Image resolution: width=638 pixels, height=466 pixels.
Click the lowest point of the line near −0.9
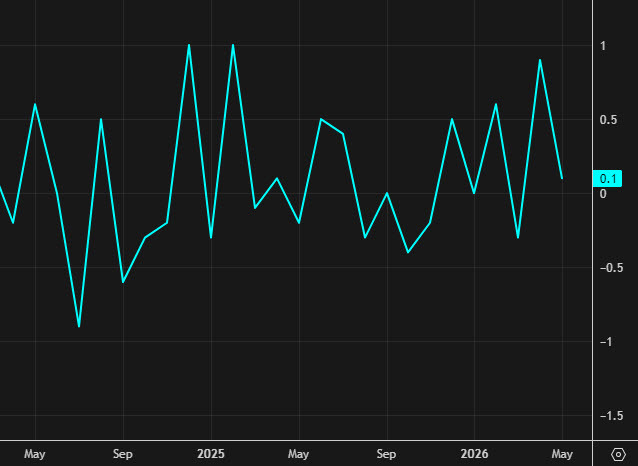[x=79, y=326]
